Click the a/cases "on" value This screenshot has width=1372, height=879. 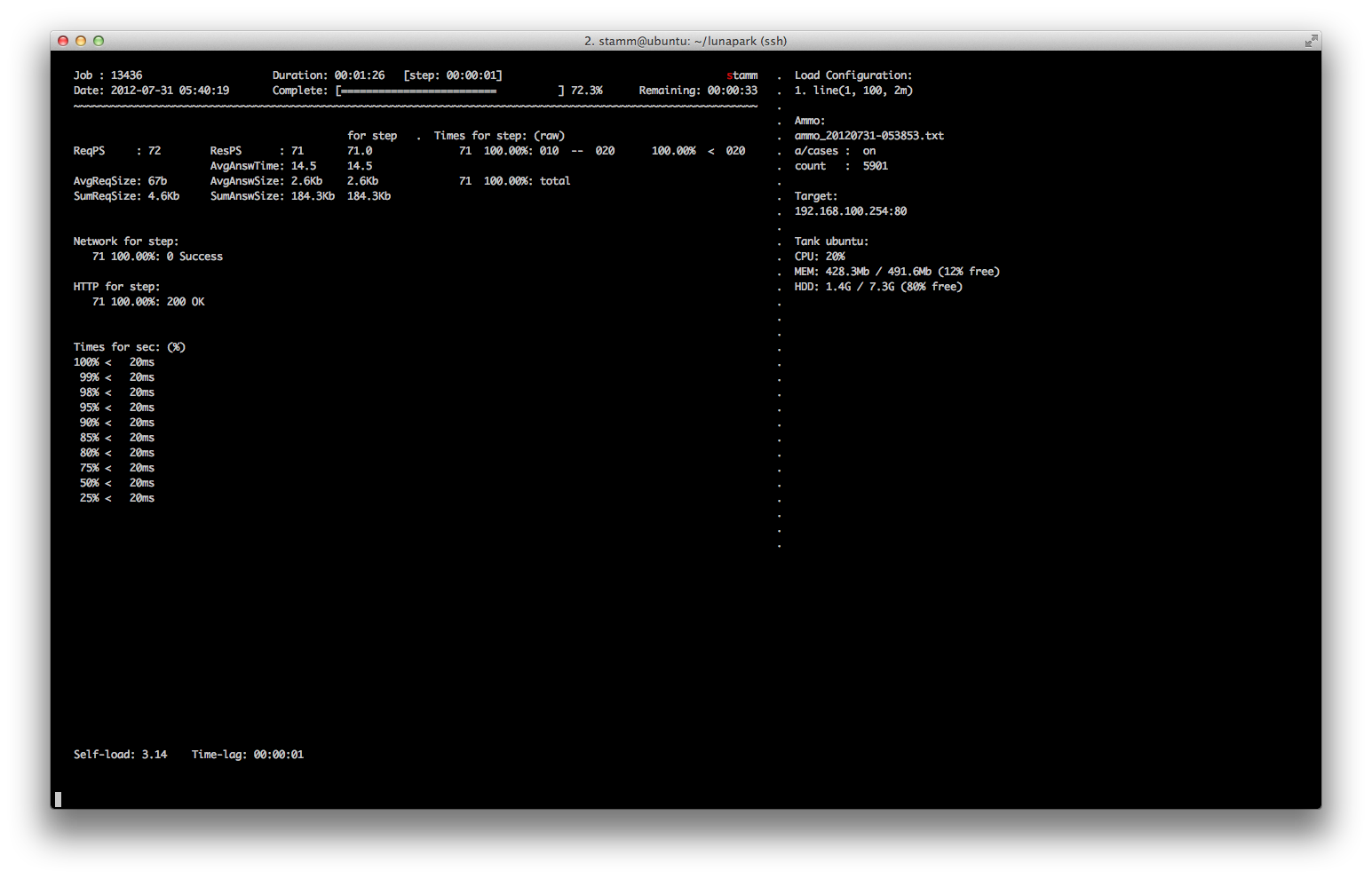coord(868,151)
